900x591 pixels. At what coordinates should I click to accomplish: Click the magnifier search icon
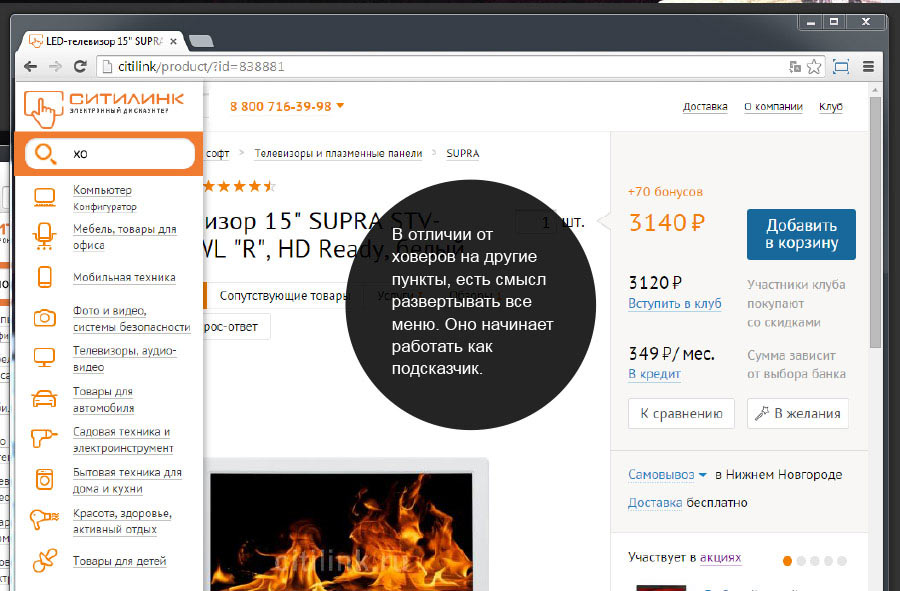point(45,154)
